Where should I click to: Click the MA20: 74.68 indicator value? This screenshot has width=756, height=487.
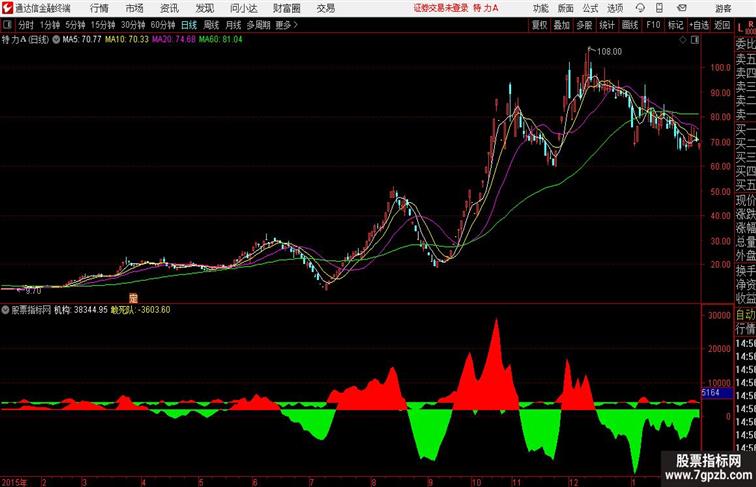point(174,40)
